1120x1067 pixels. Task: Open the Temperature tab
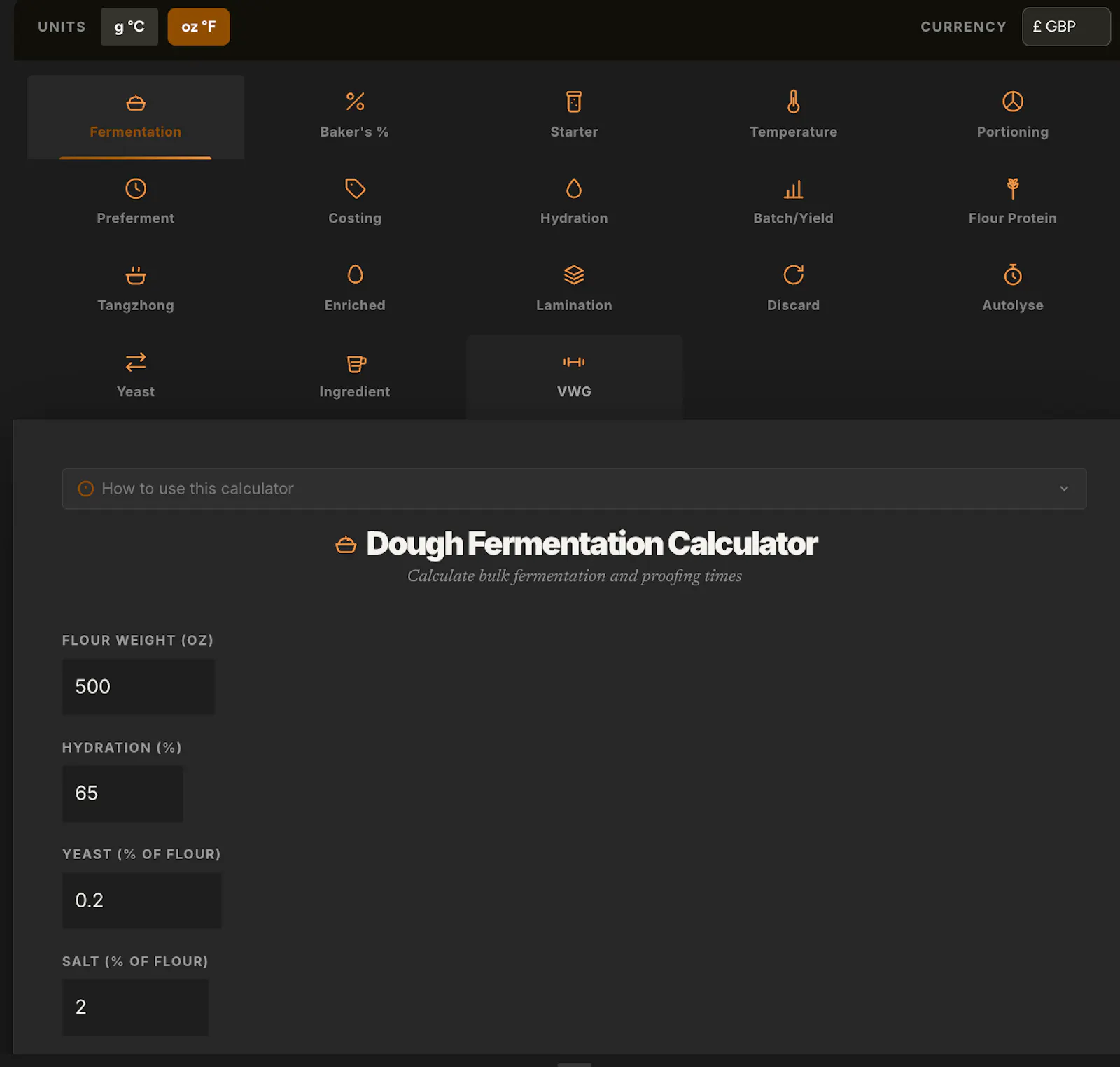793,117
